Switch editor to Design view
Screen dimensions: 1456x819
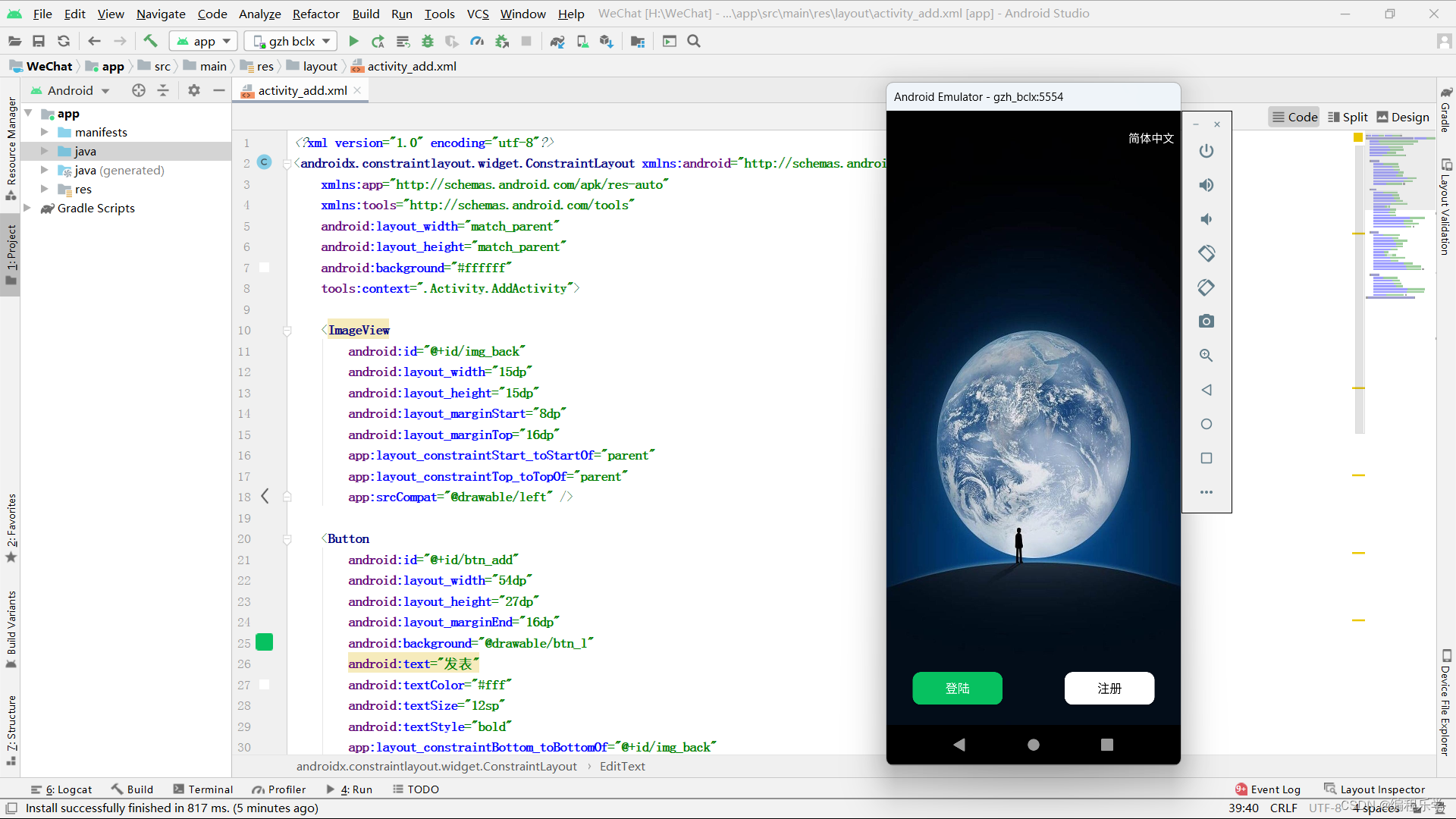click(x=1403, y=117)
